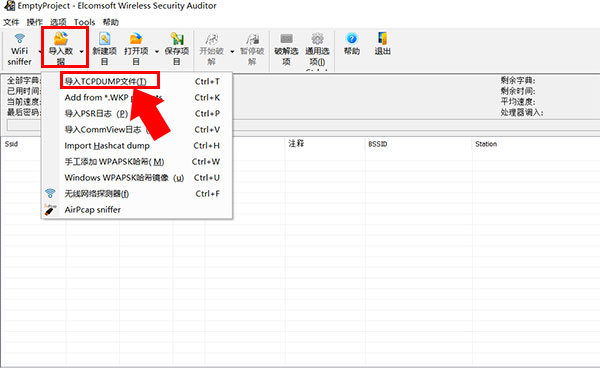The width and height of the screenshot is (600, 368).
Task: Click the Import Data (导入数据) toolbar button
Action: pyautogui.click(x=61, y=49)
